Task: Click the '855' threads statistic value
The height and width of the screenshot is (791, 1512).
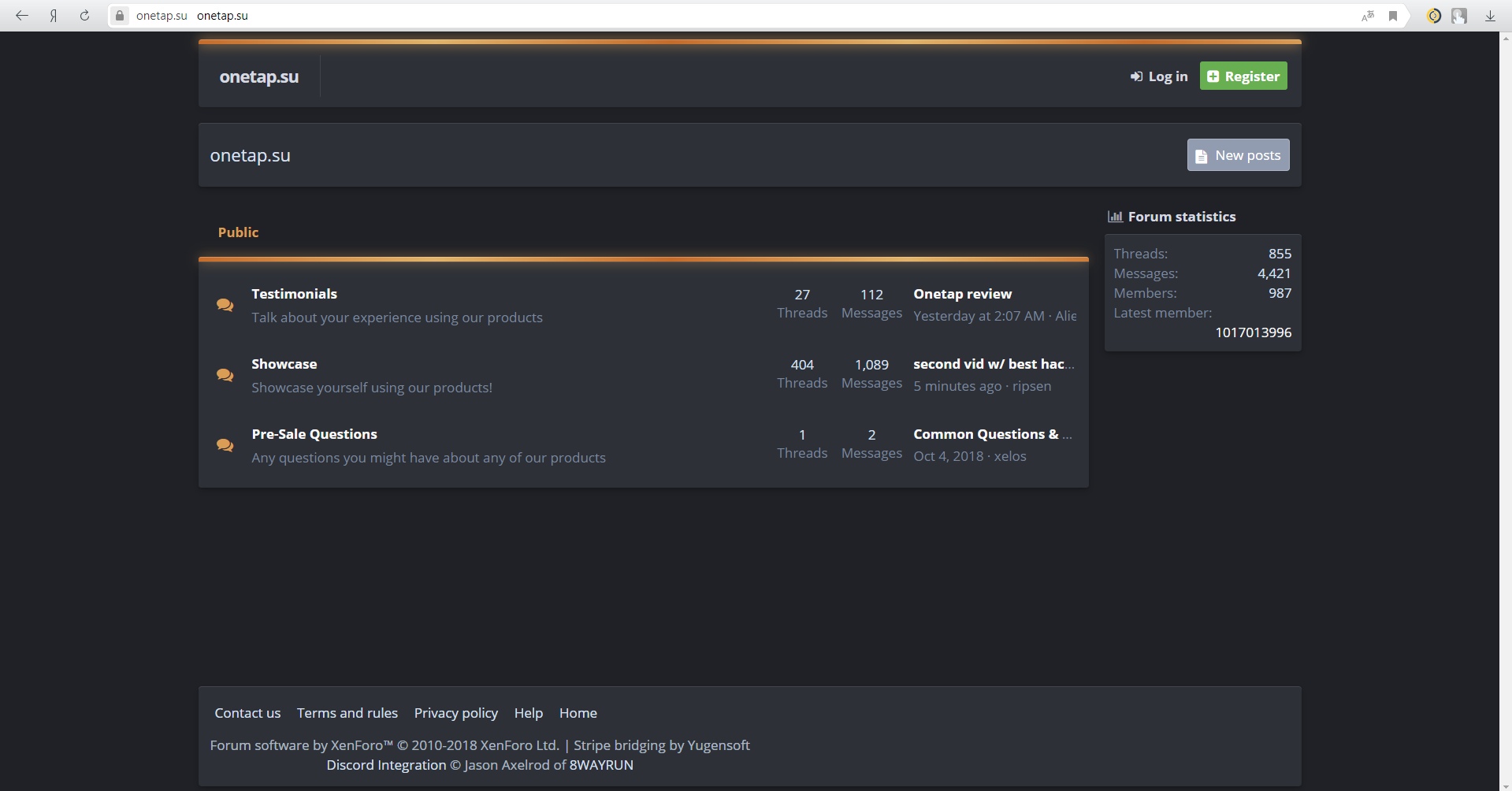Action: point(1280,254)
